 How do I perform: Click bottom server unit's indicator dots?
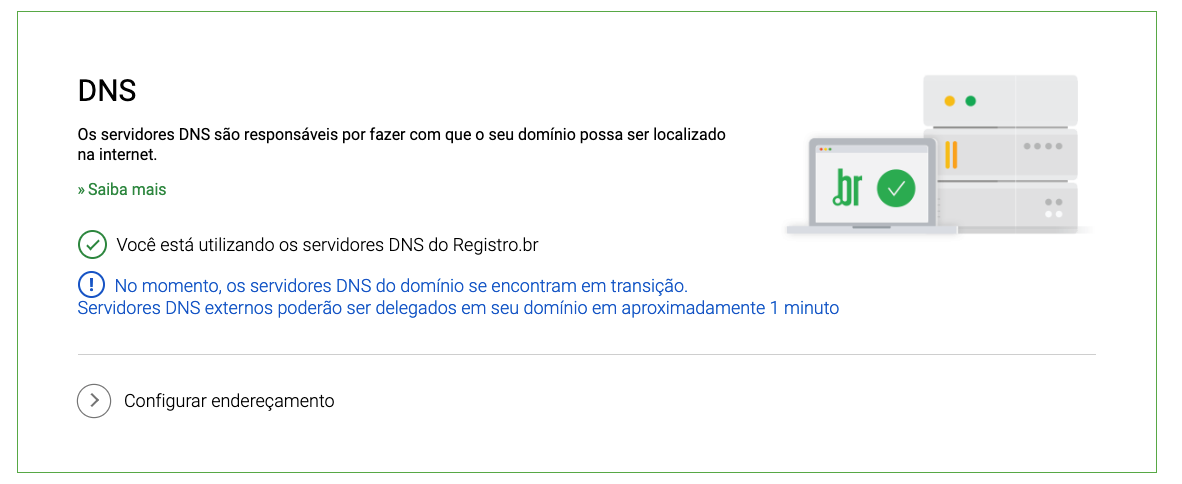click(x=1053, y=208)
